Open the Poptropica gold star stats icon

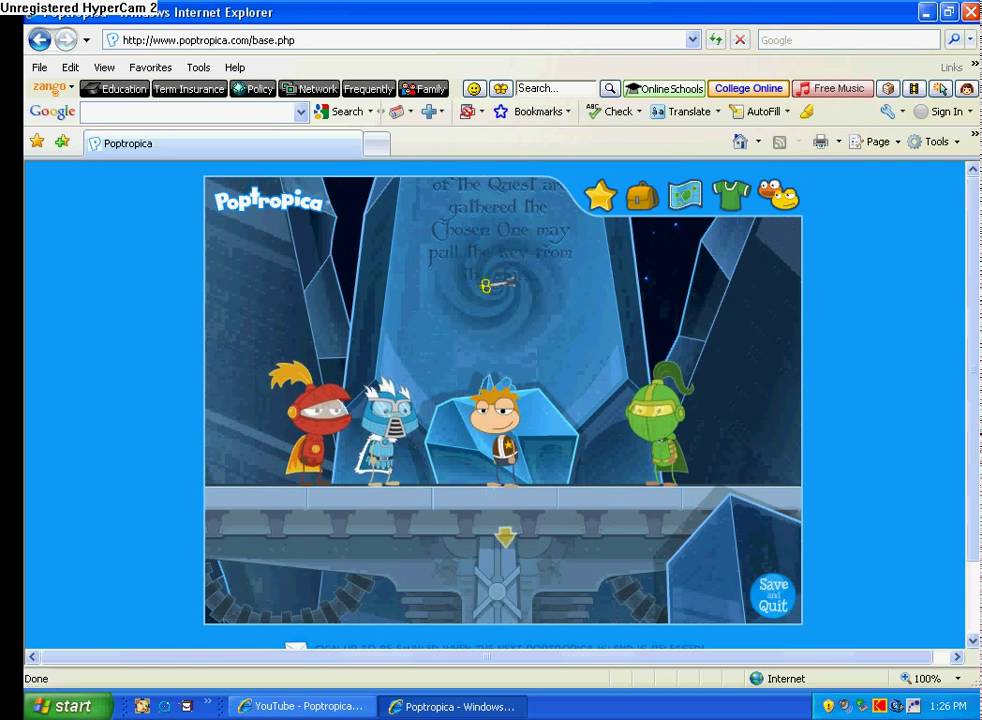[x=601, y=195]
